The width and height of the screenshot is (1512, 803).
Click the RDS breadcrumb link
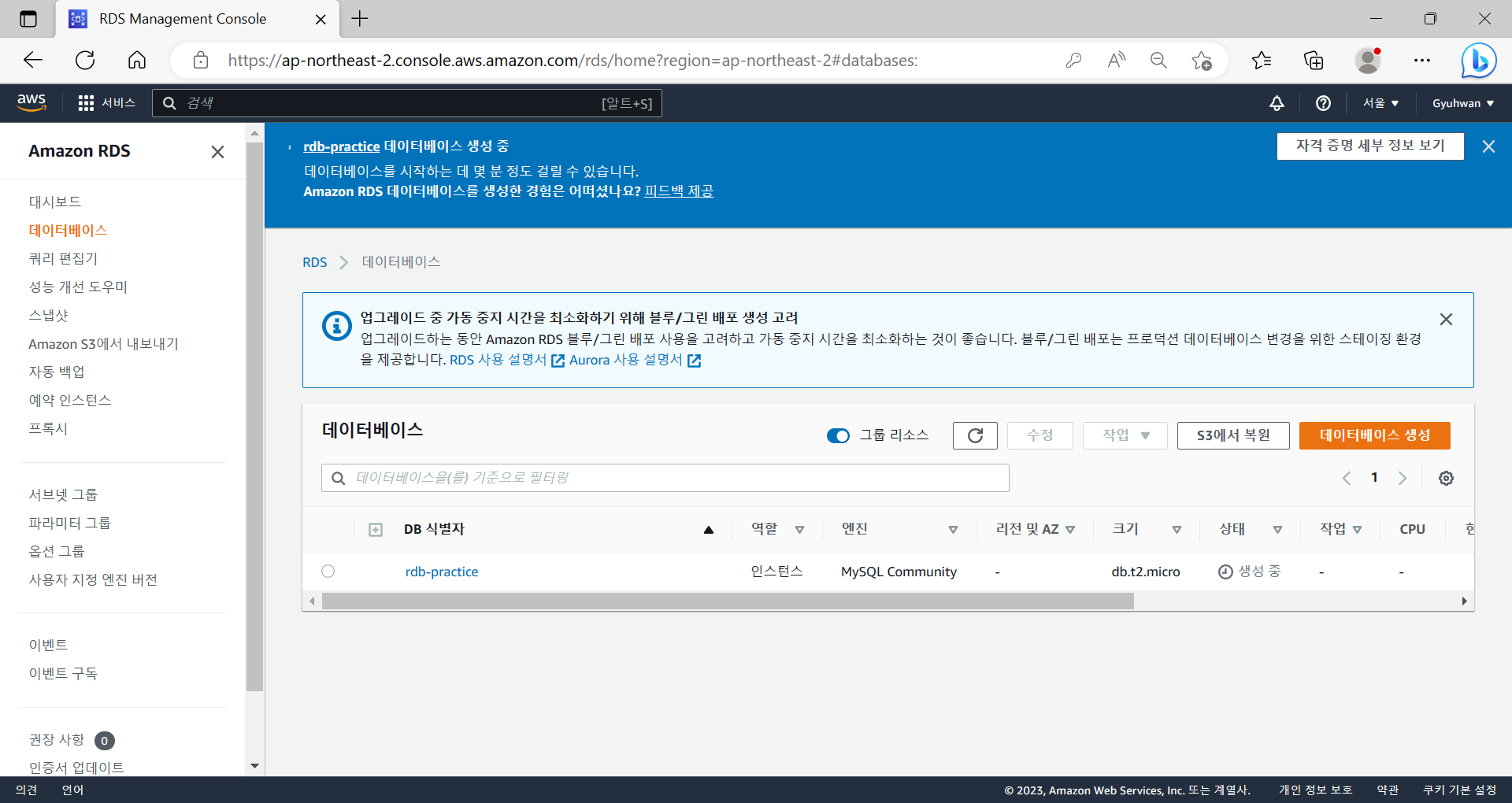point(314,262)
